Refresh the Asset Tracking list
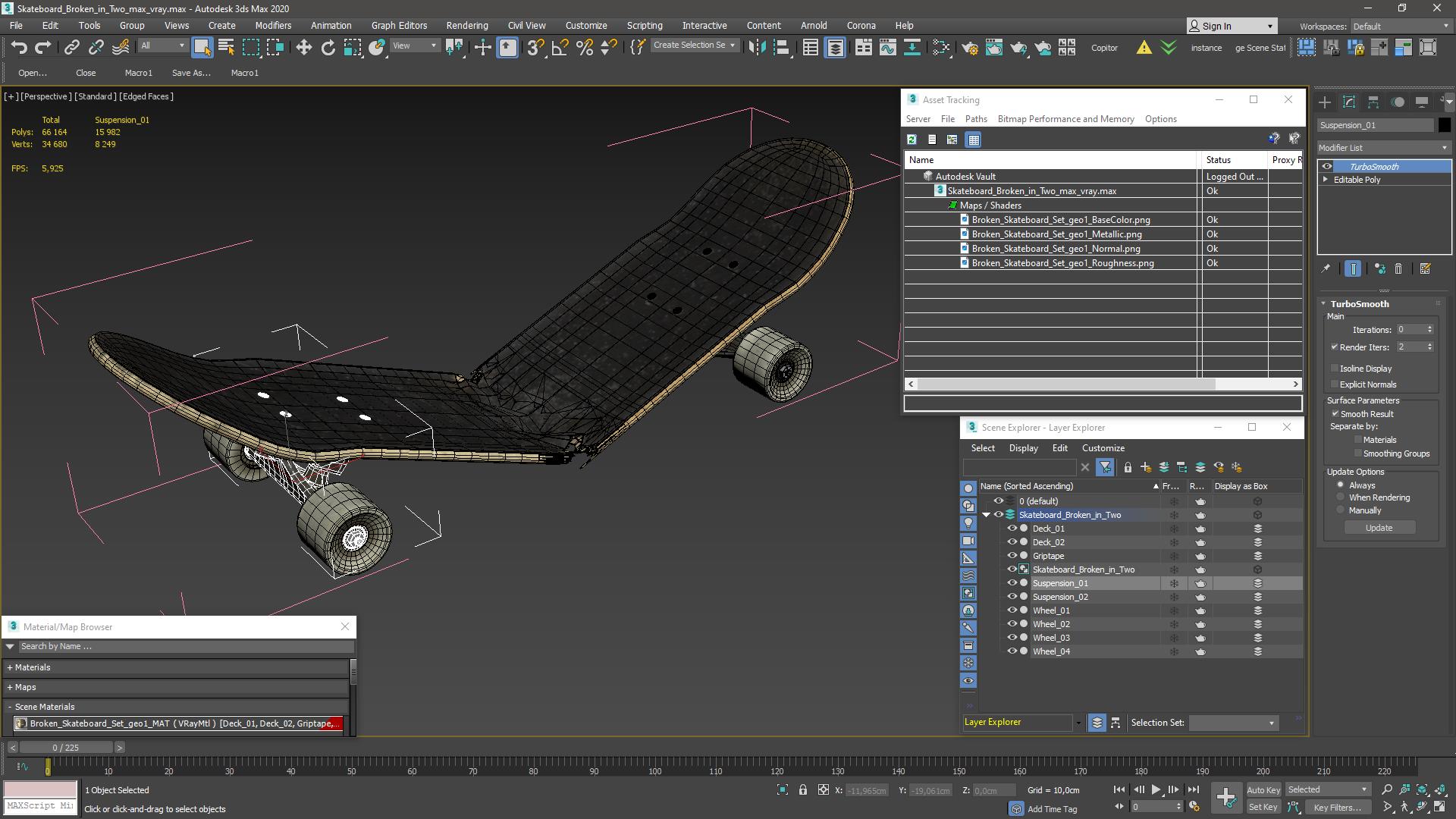1456x819 pixels. click(x=912, y=140)
